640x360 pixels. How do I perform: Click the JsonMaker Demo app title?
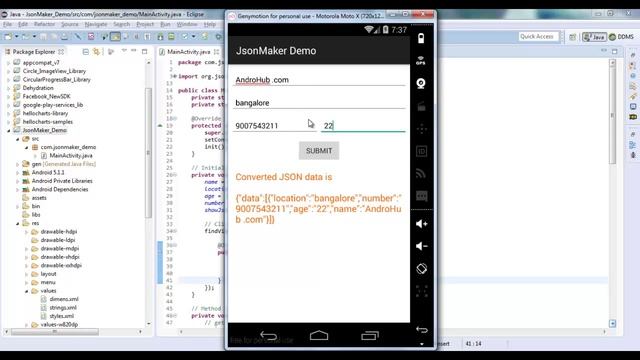276,51
